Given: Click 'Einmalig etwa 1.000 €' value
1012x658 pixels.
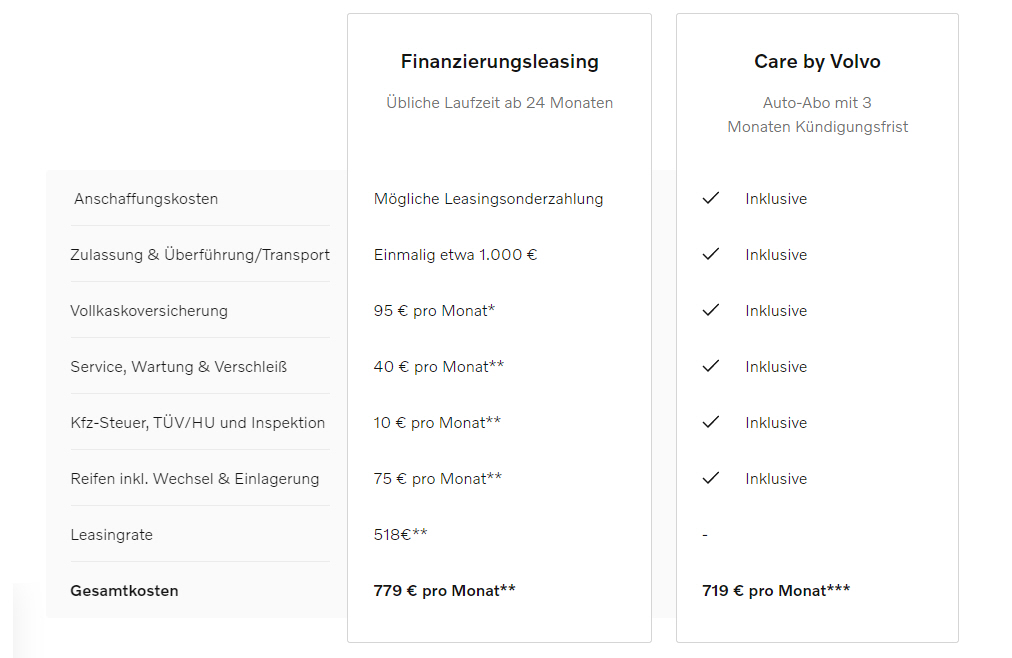Looking at the screenshot, I should (456, 255).
